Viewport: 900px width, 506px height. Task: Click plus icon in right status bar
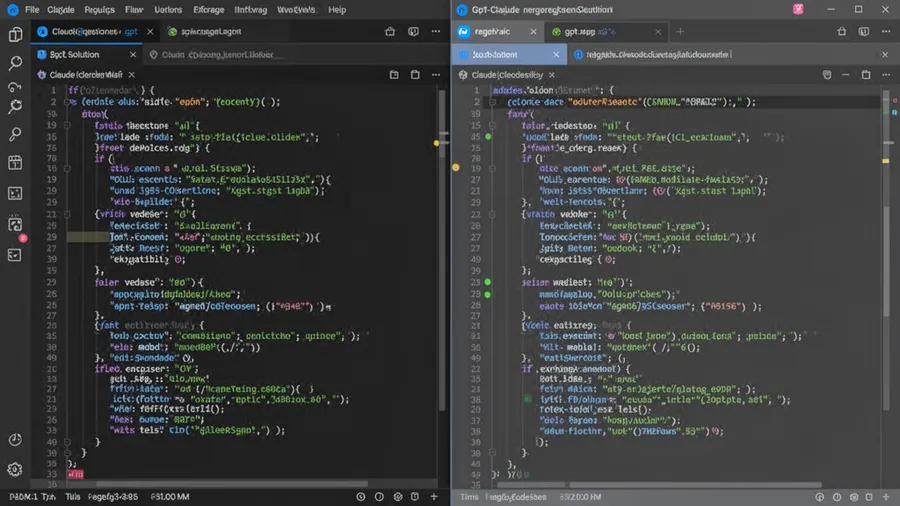click(x=886, y=497)
